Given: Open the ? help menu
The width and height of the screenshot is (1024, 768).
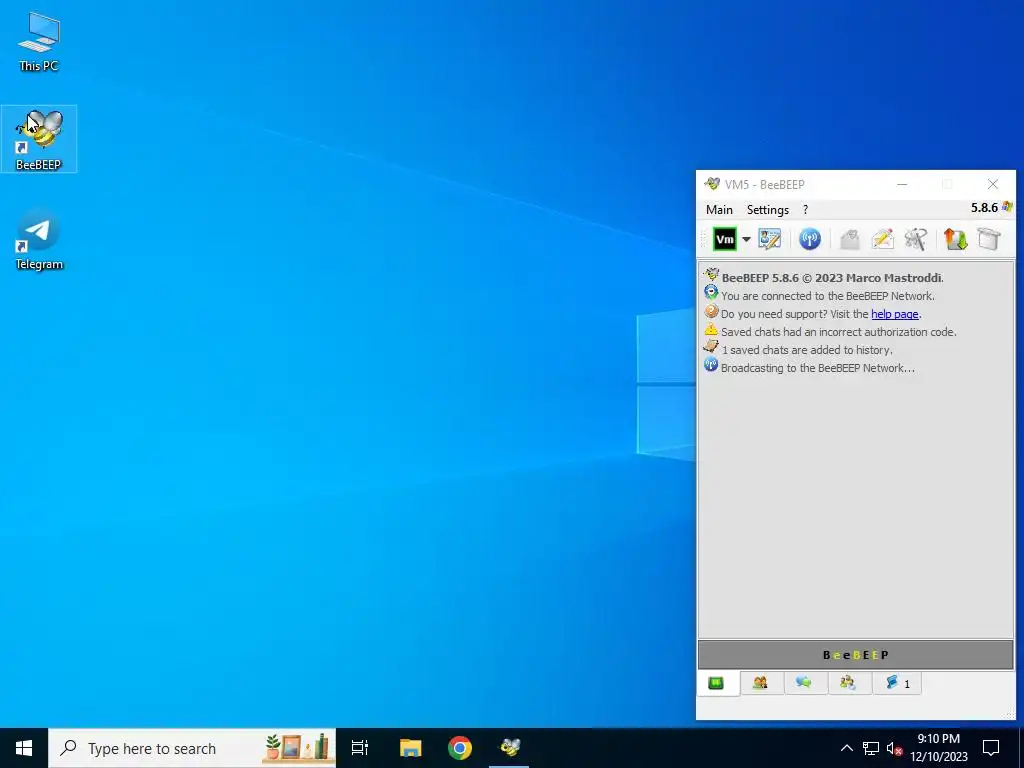Looking at the screenshot, I should 805,210.
